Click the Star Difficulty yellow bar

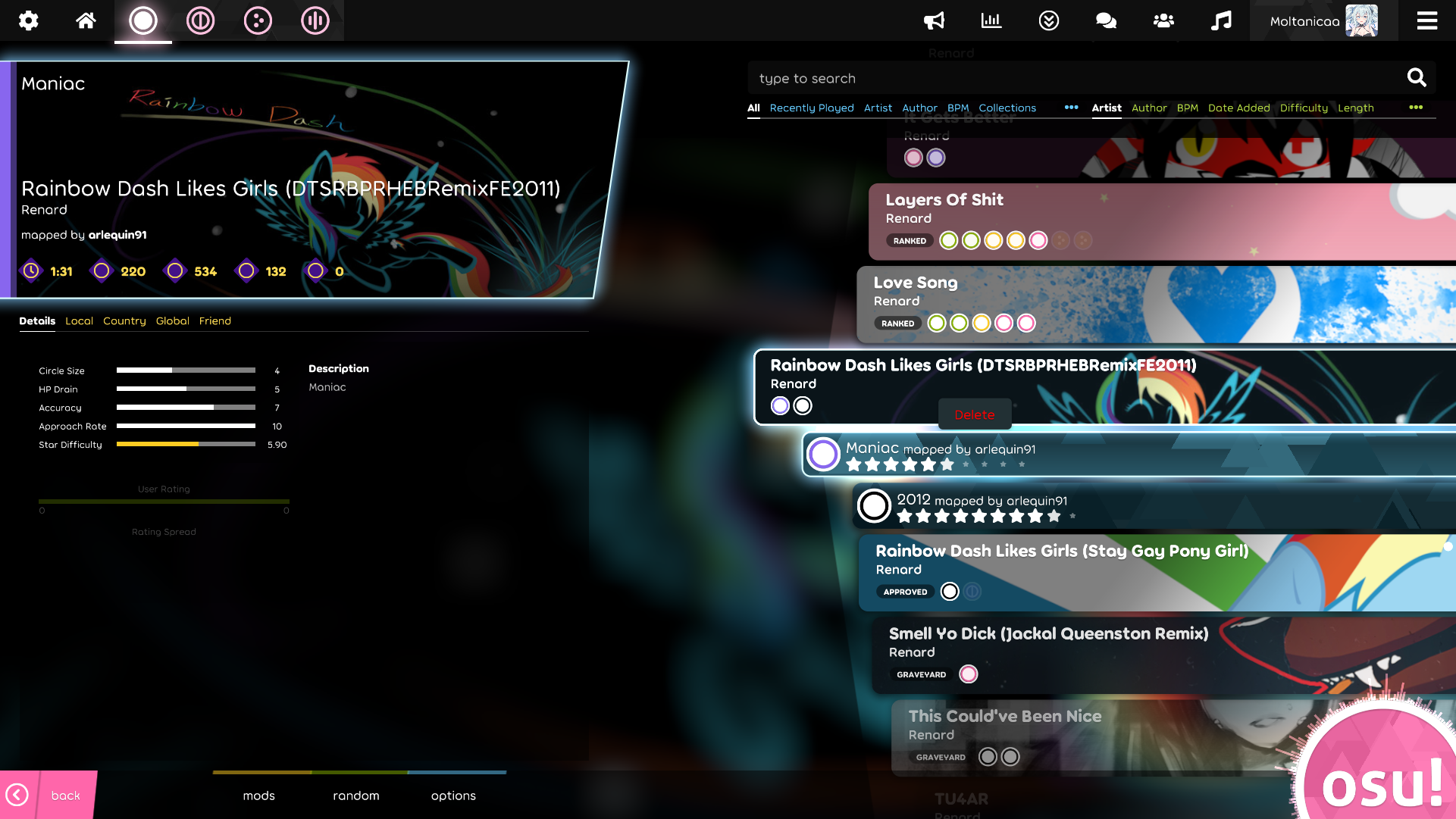(x=186, y=445)
